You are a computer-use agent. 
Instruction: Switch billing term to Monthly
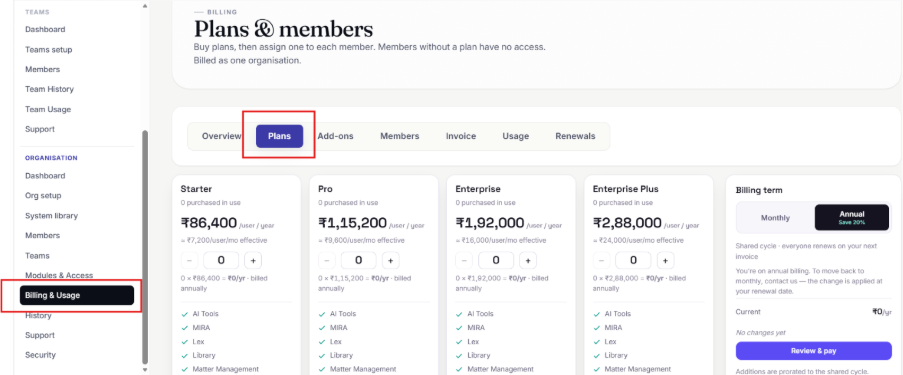pyautogui.click(x=775, y=218)
